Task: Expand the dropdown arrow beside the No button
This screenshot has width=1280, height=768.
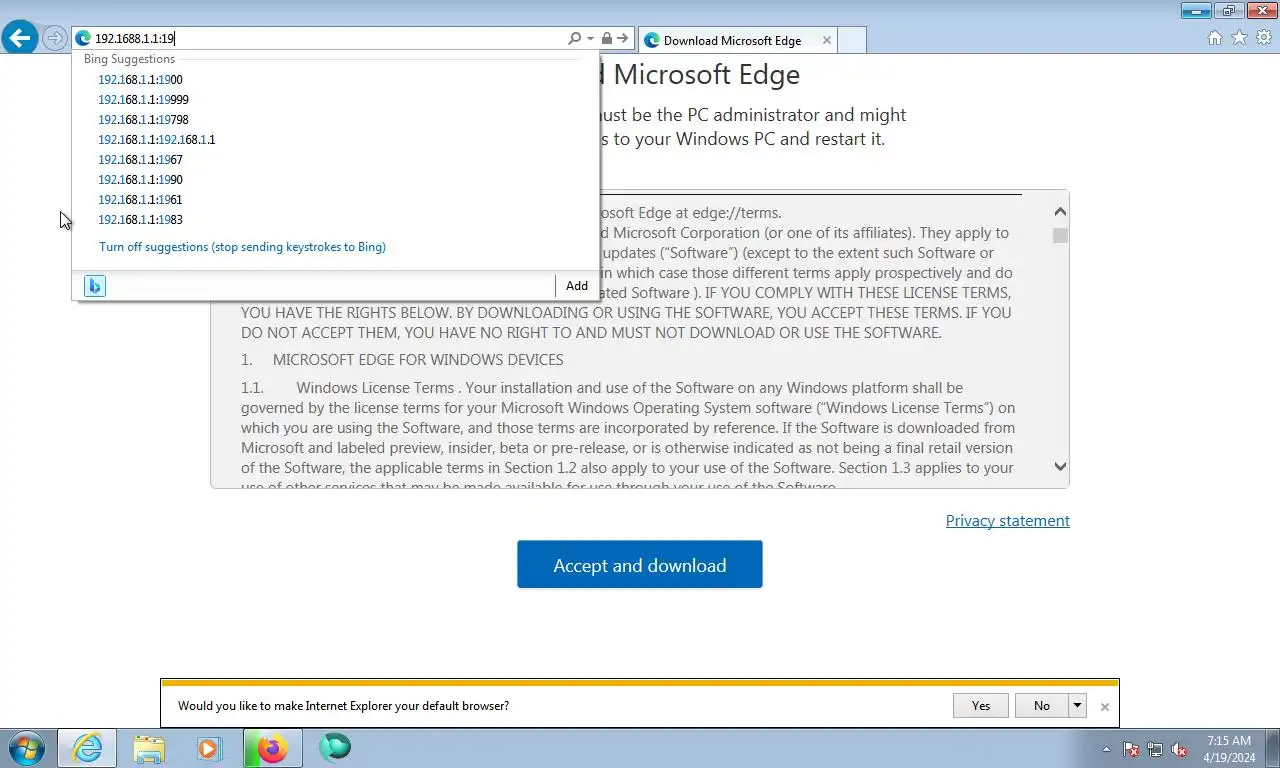Action: (x=1077, y=706)
